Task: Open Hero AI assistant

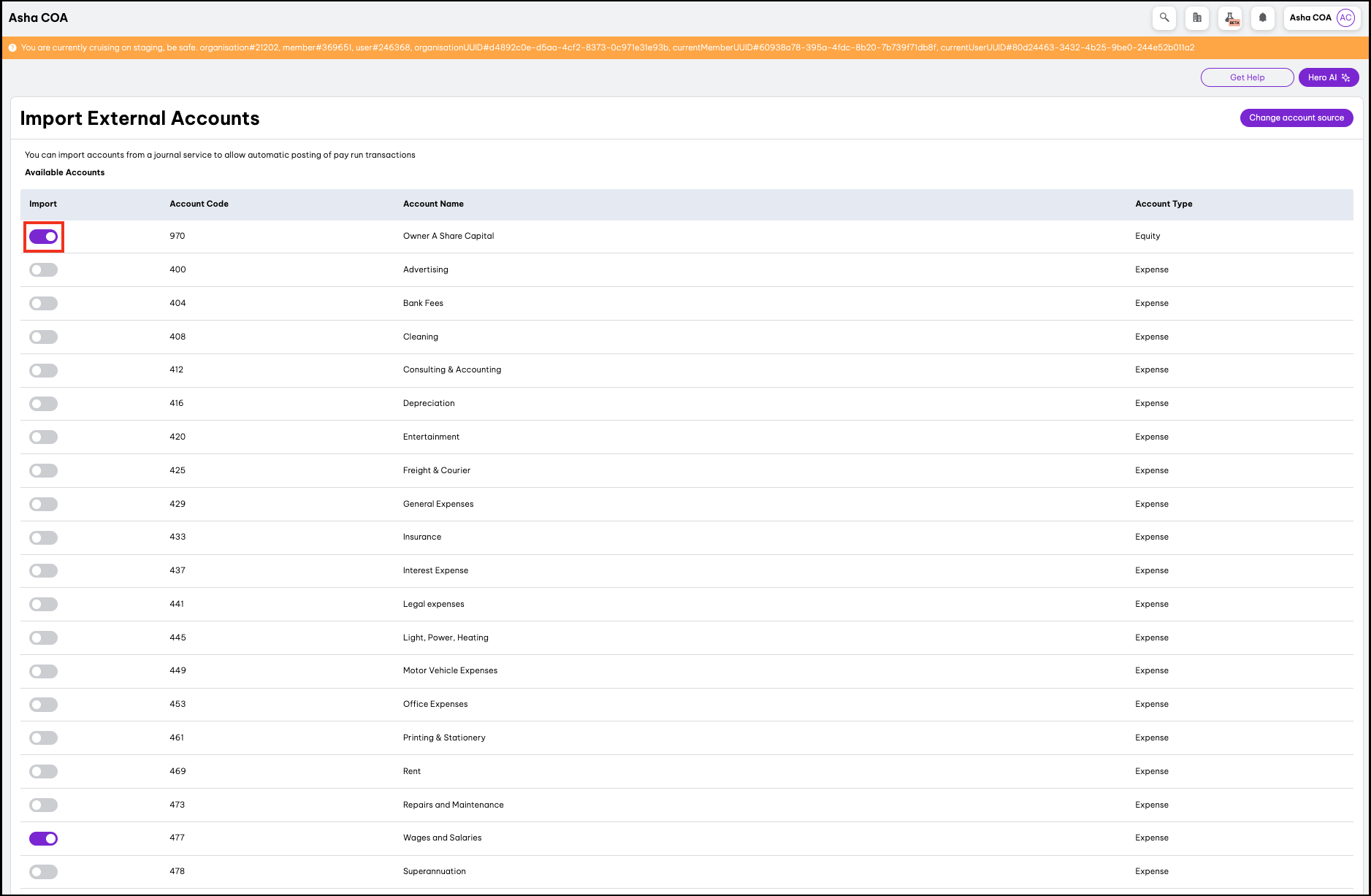Action: [x=1328, y=77]
